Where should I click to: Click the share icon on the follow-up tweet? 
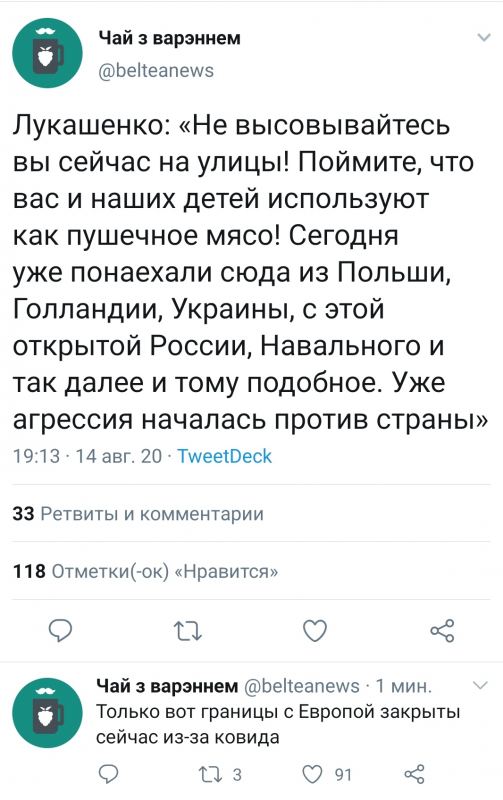414,774
